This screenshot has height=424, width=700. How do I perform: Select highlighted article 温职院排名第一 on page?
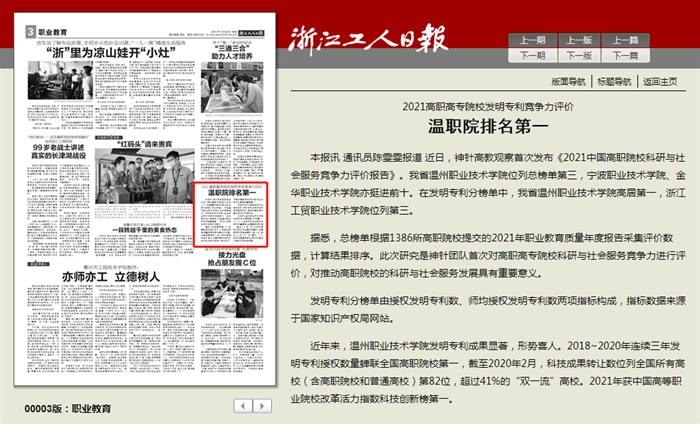tap(230, 214)
